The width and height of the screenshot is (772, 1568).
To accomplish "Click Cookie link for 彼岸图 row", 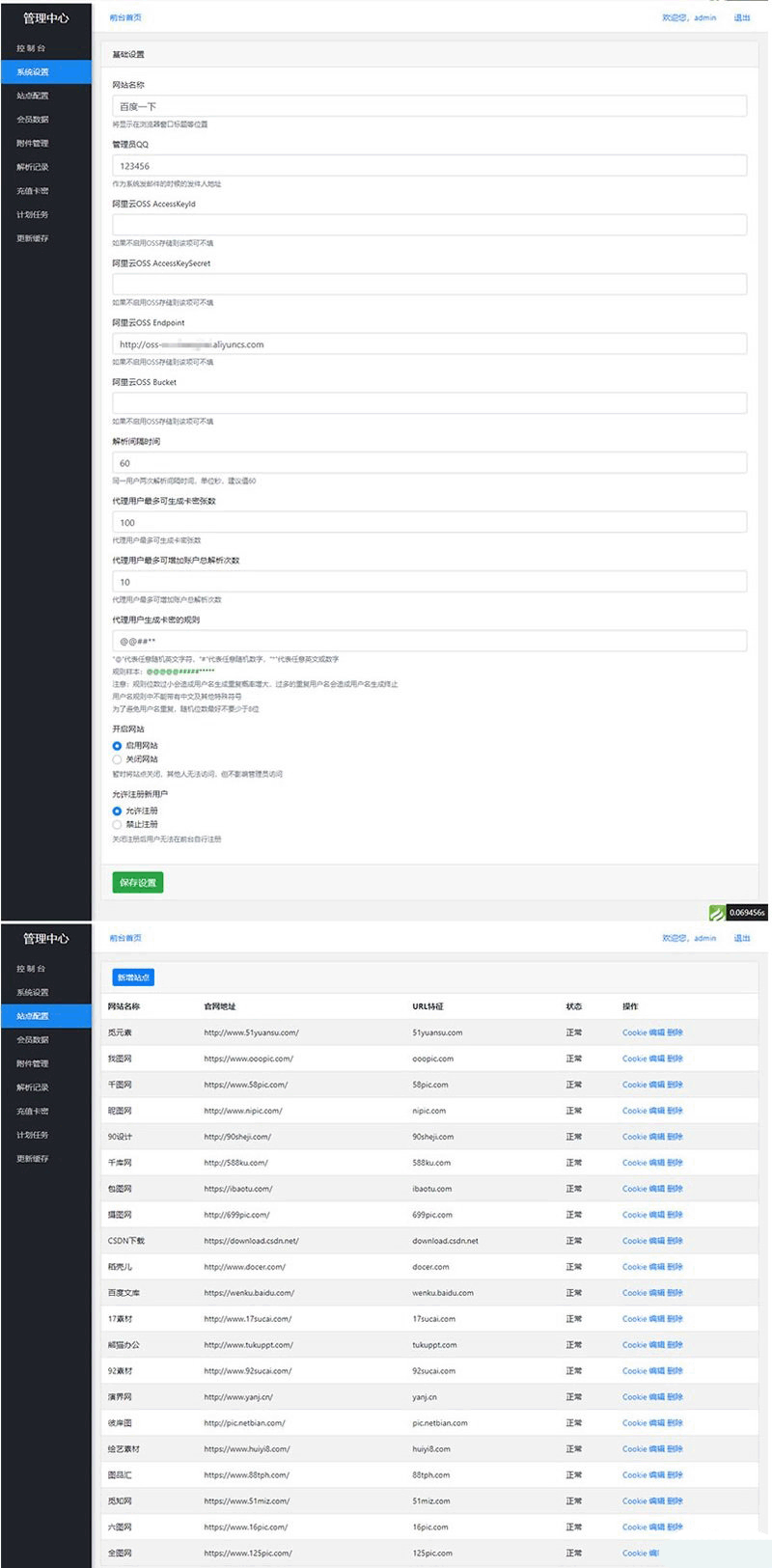I will click(634, 1423).
